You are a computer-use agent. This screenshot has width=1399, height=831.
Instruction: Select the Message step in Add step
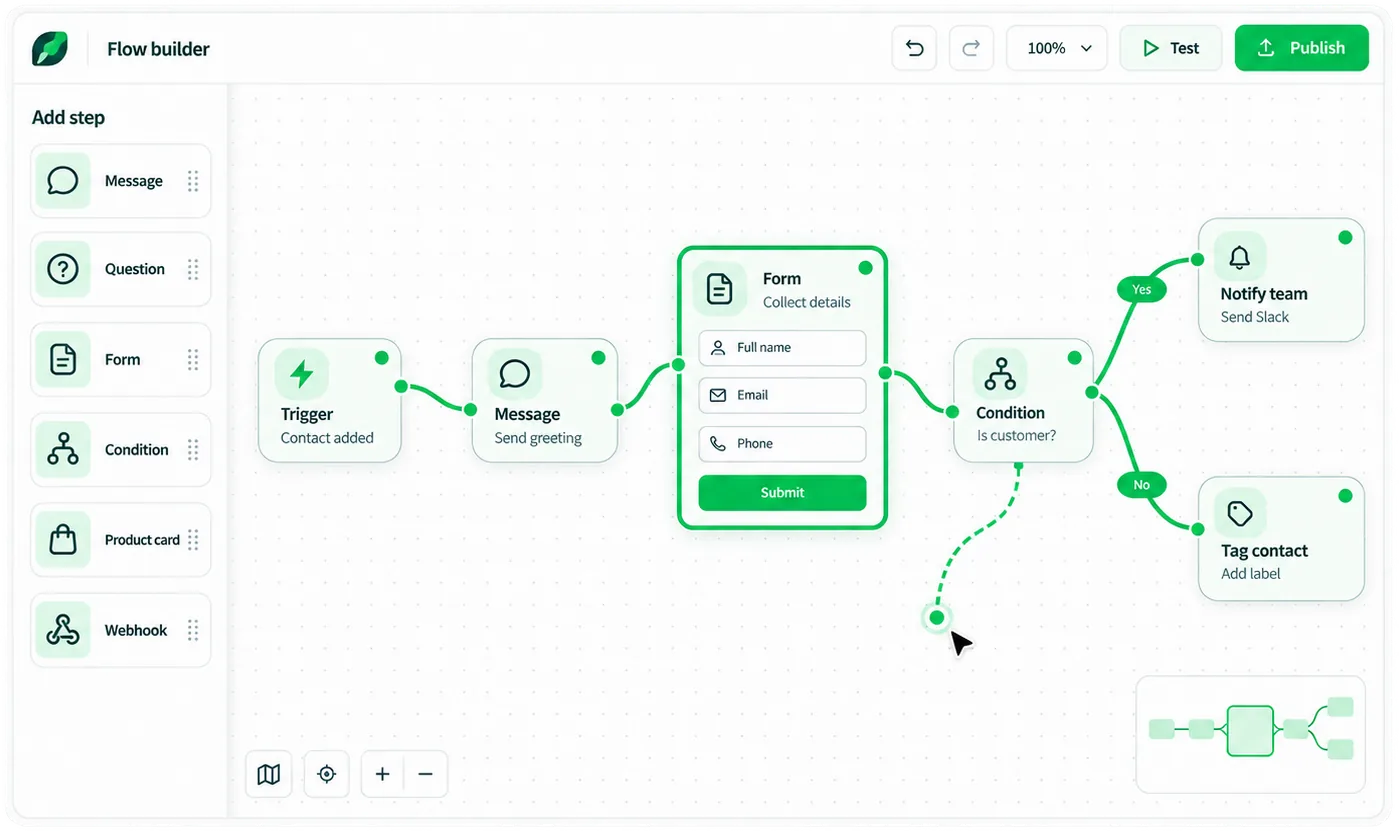point(121,181)
